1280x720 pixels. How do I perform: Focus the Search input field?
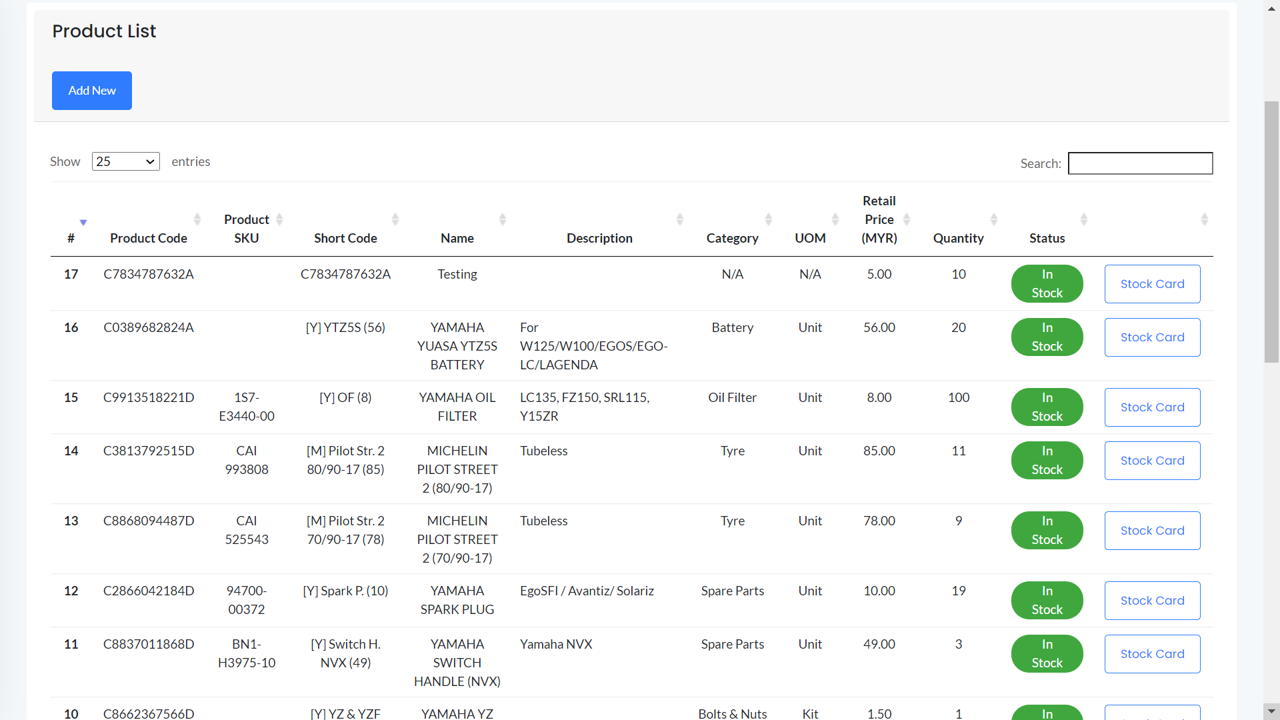1140,163
